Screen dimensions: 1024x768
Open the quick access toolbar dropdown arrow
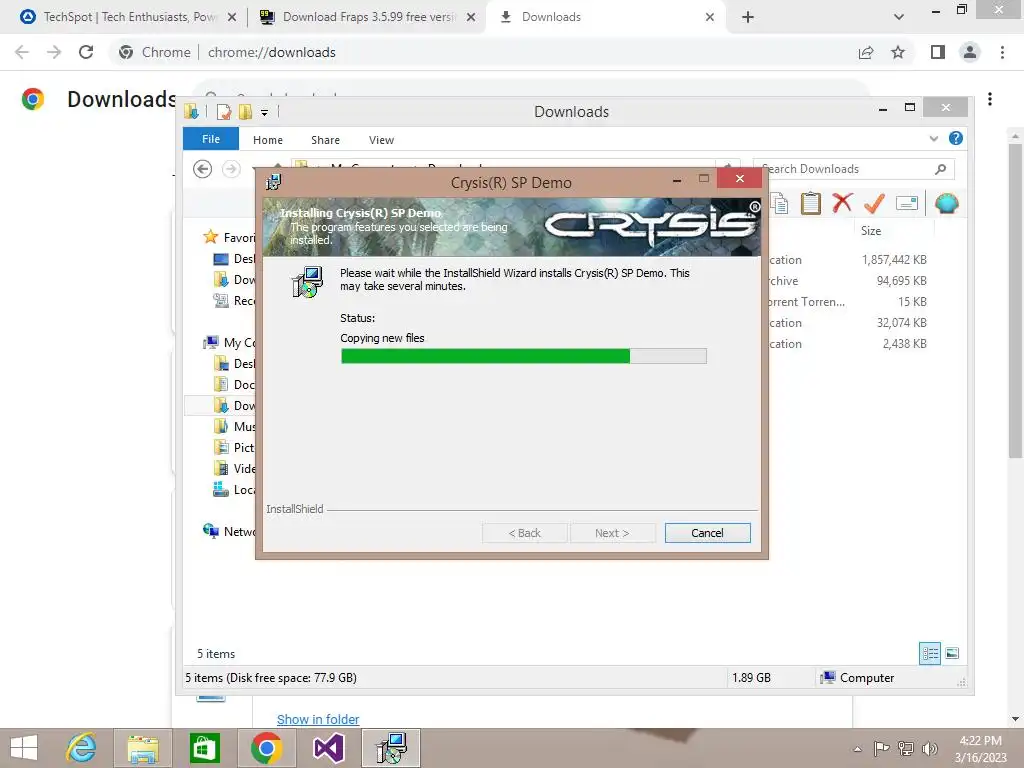click(x=264, y=112)
